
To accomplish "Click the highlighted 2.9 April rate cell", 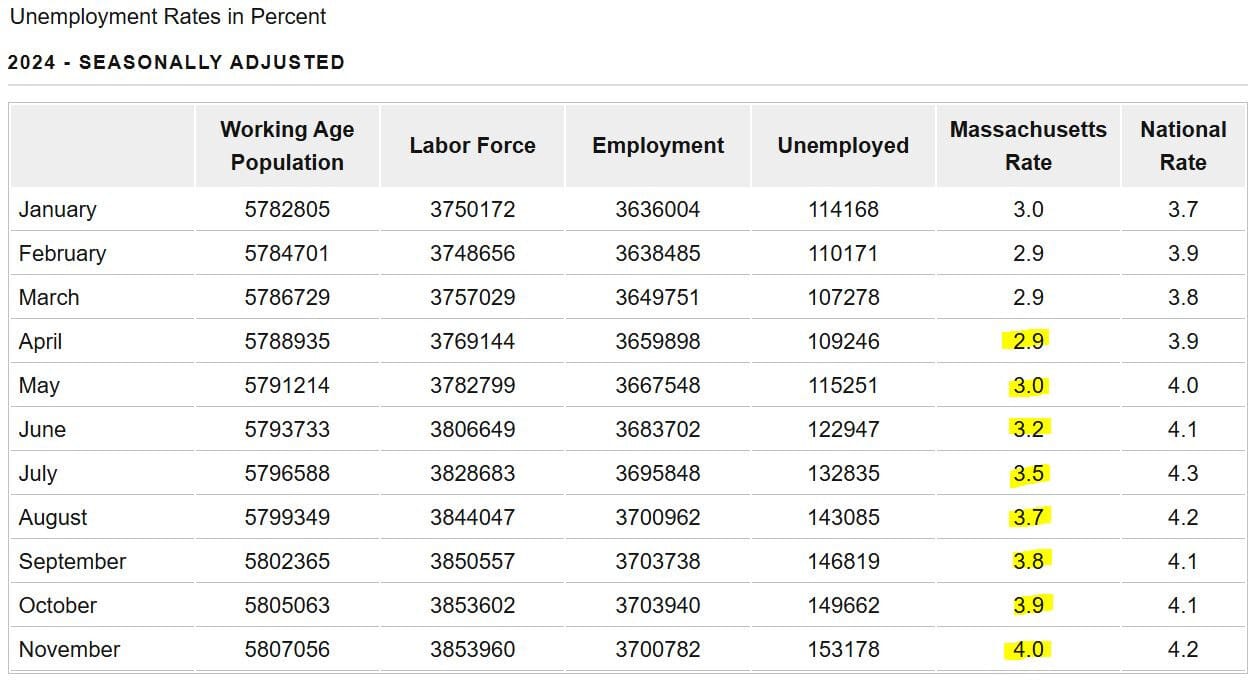I will pyautogui.click(x=1028, y=342).
